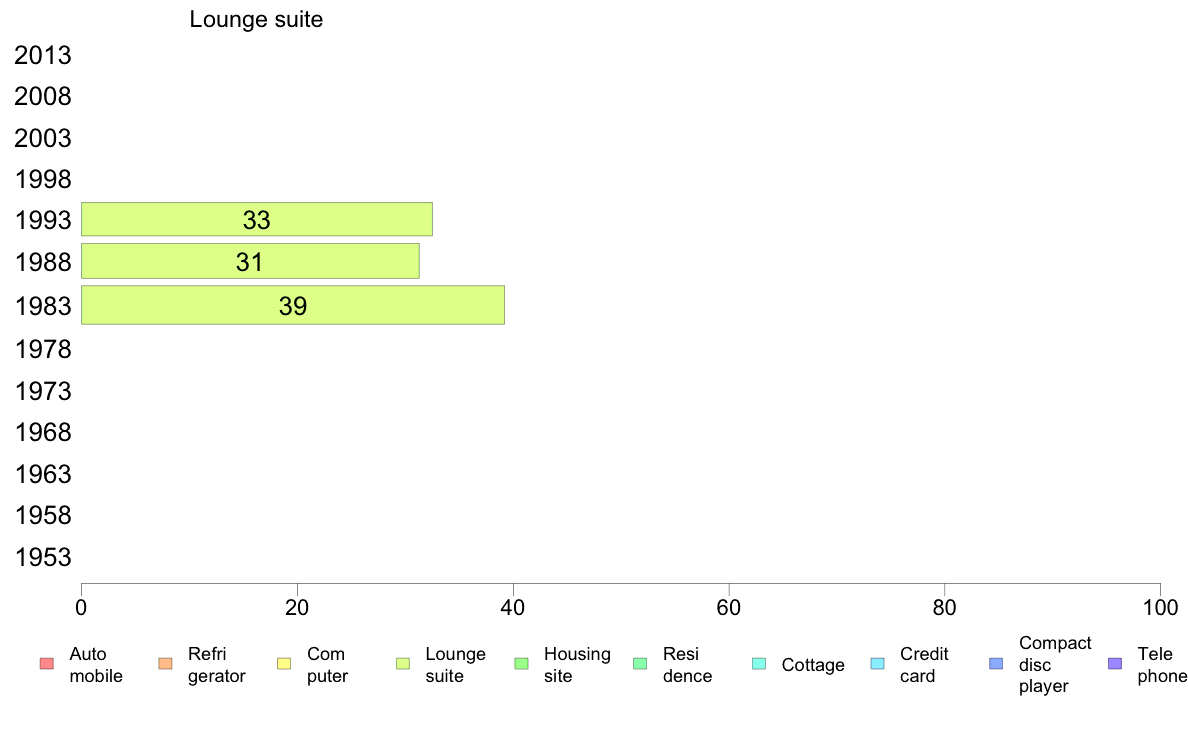Click the 100 tick on the x-axis
Screen dimensions: 1188x736
pos(1160,607)
